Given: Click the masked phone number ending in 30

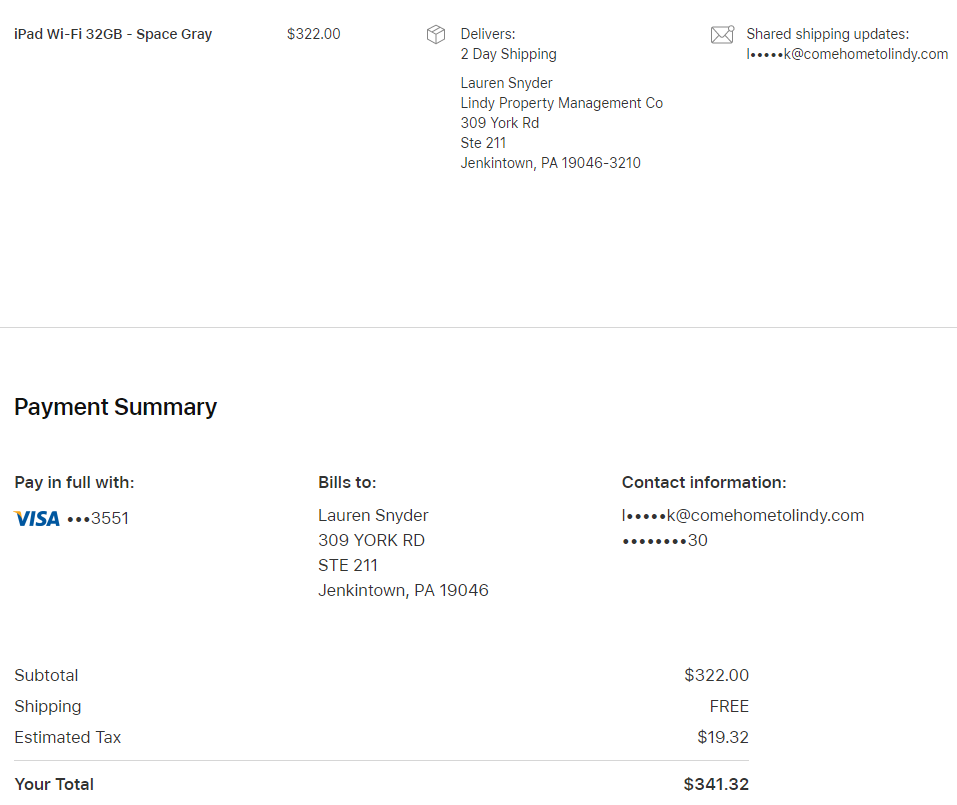Looking at the screenshot, I should 664,540.
